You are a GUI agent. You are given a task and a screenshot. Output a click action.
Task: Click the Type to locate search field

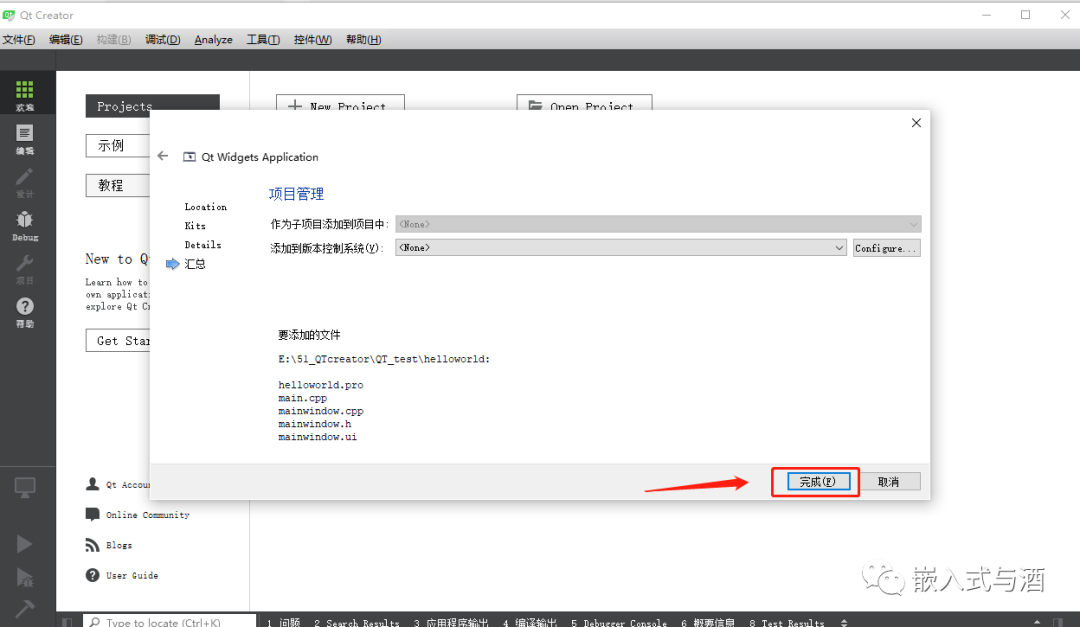click(169, 622)
